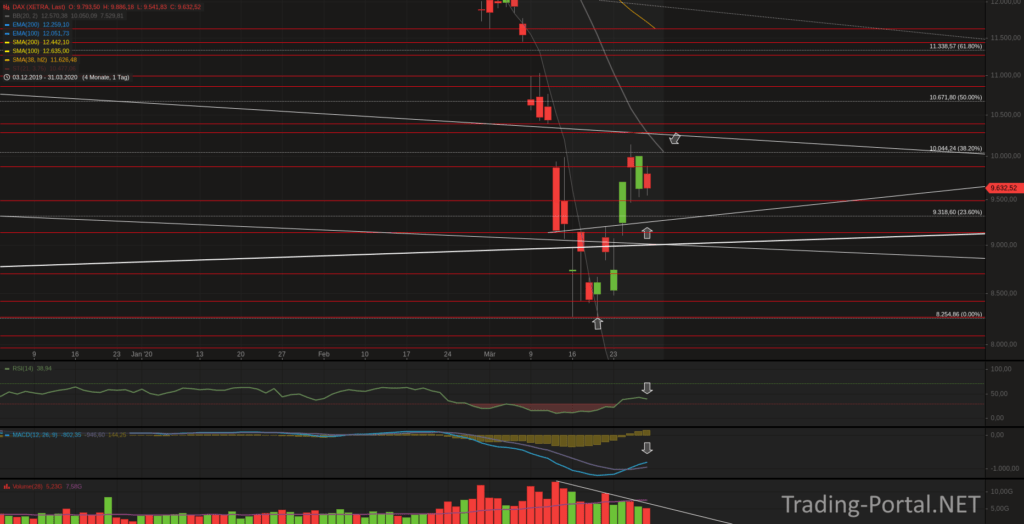Click the 'Feb' label on the time axis
1024x524 pixels.
tap(323, 354)
